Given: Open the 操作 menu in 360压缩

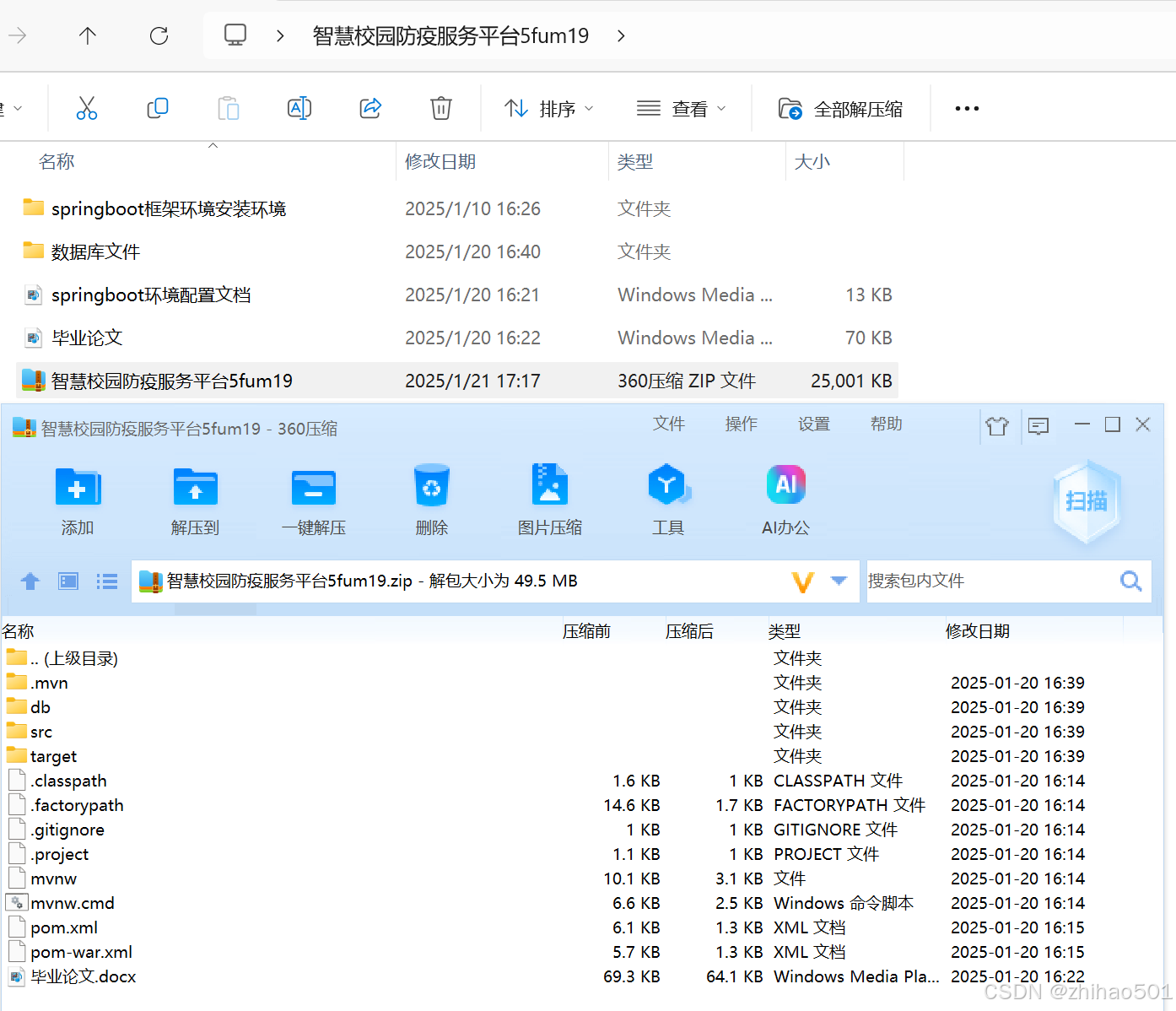Looking at the screenshot, I should coord(742,424).
